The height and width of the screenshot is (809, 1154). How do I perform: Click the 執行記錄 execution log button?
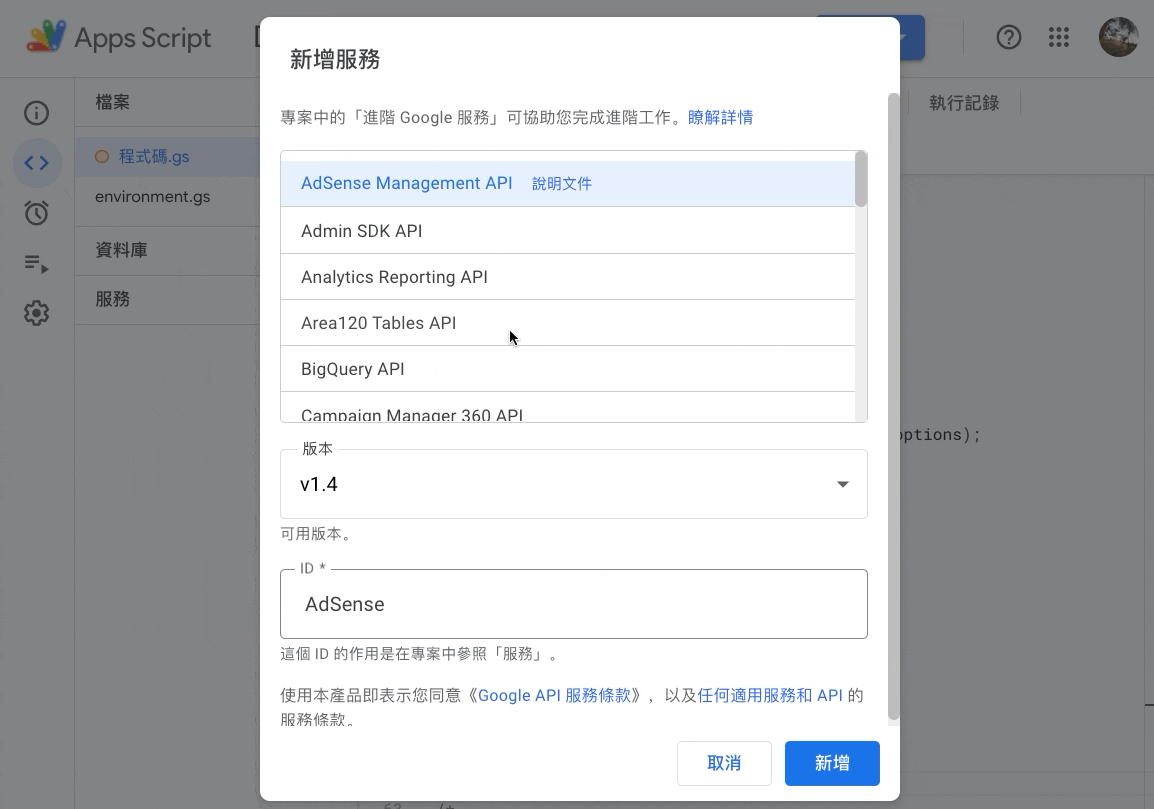[964, 103]
